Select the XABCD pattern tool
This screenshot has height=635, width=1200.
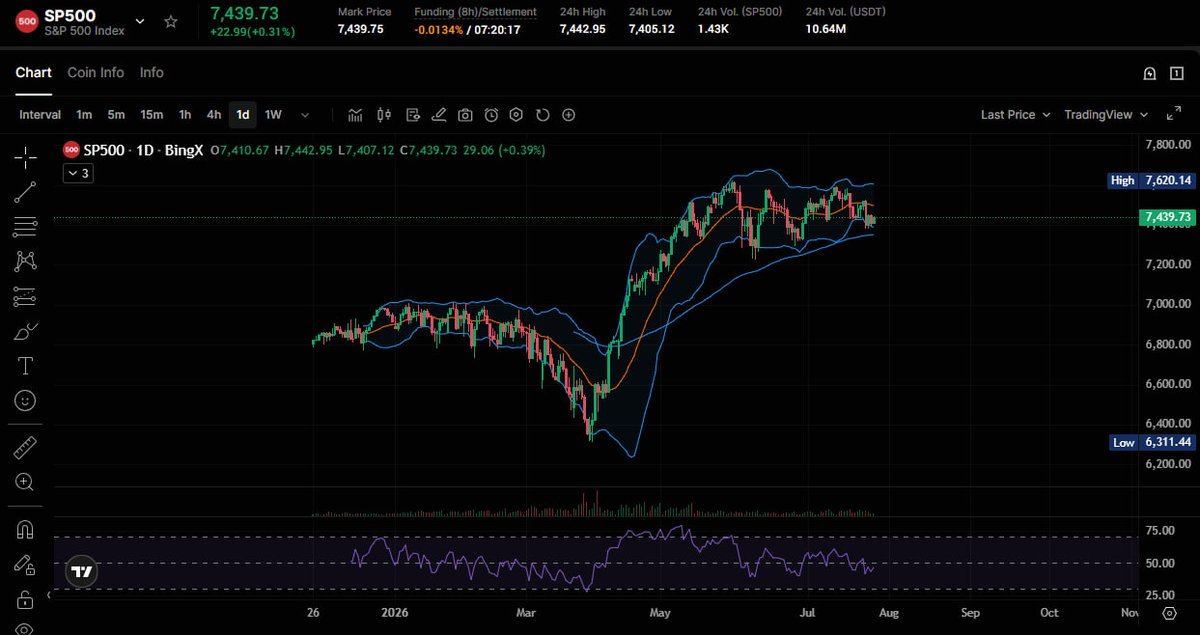(26, 261)
